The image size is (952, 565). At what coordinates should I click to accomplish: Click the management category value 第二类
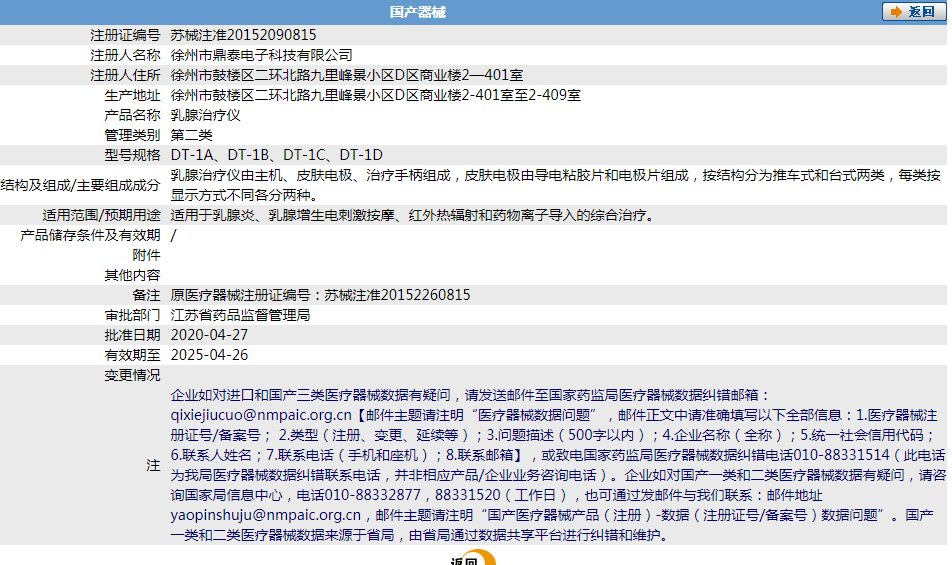(x=192, y=135)
